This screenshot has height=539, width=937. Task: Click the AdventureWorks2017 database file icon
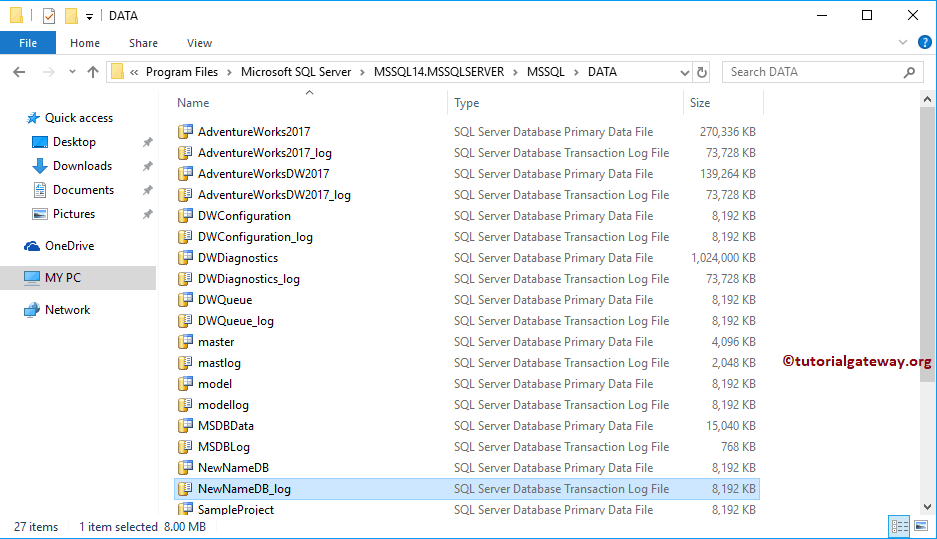pyautogui.click(x=185, y=131)
